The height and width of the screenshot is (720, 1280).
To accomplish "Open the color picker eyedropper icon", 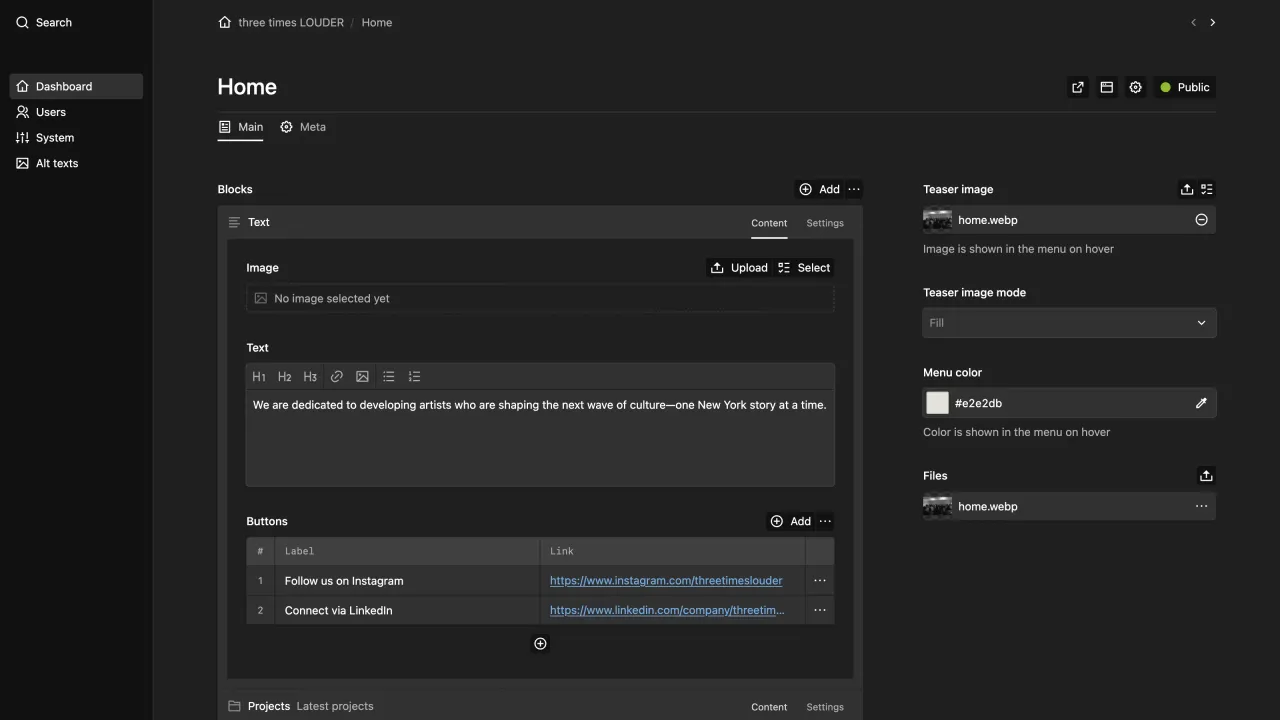I will coord(1201,403).
